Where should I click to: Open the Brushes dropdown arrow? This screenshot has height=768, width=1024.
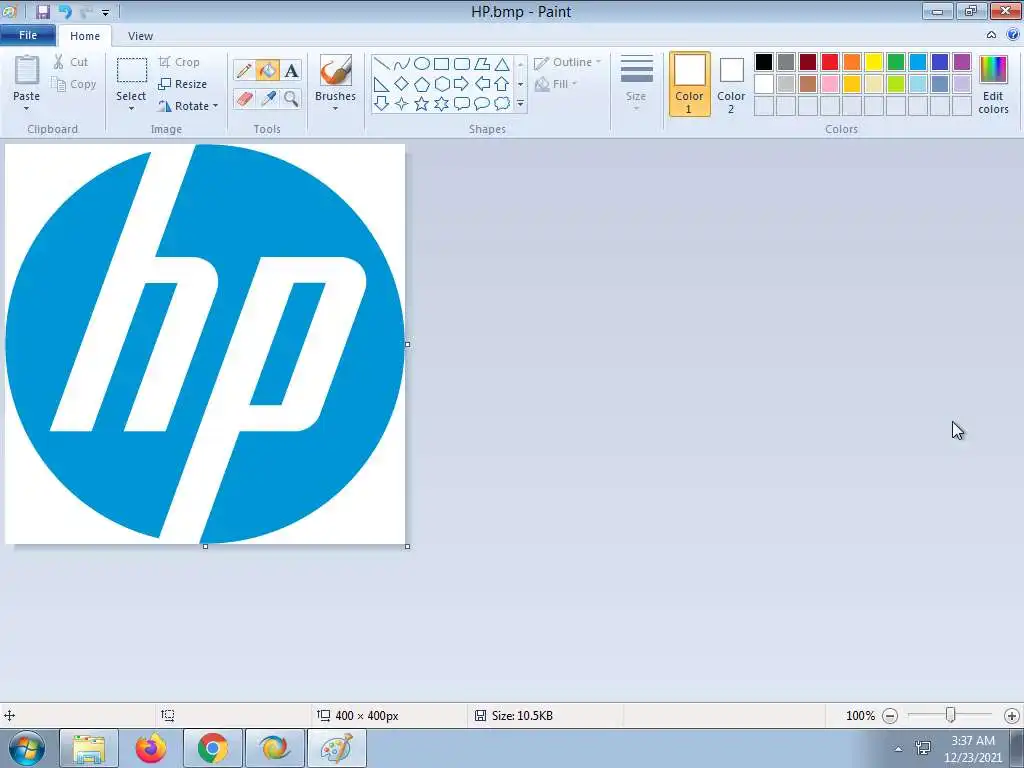coord(335,108)
